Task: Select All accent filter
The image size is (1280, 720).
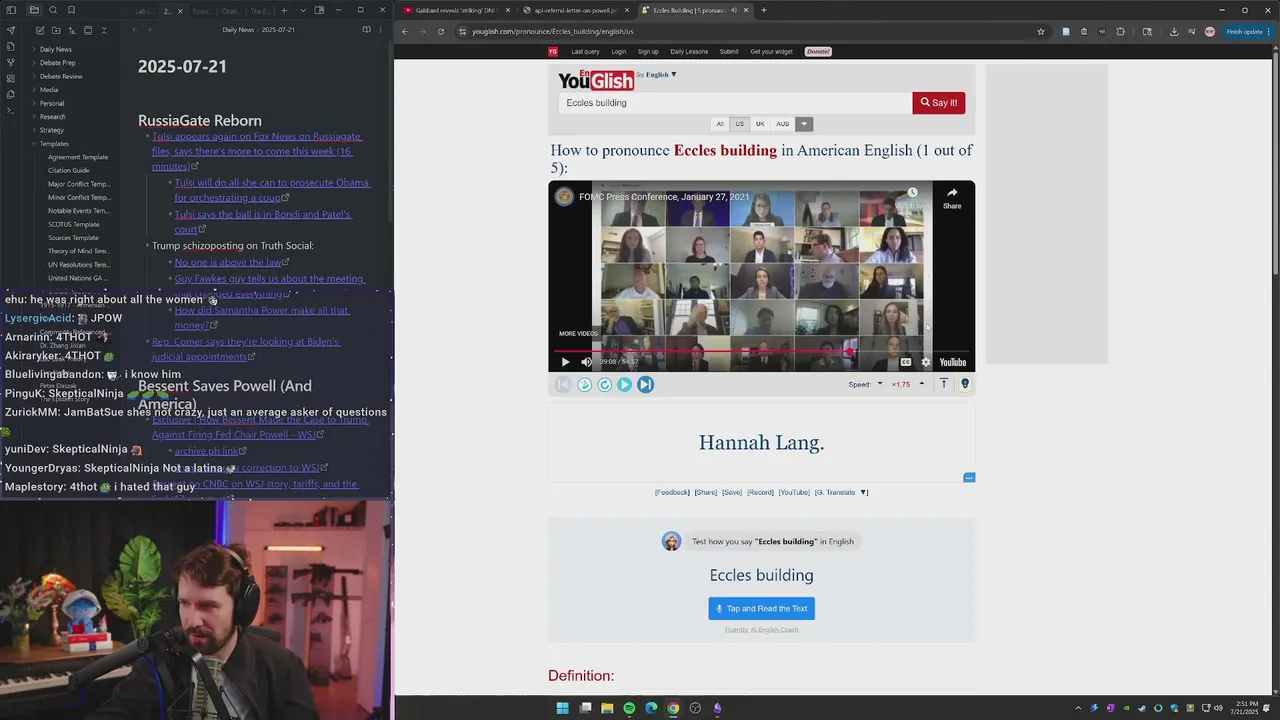Action: coord(719,124)
